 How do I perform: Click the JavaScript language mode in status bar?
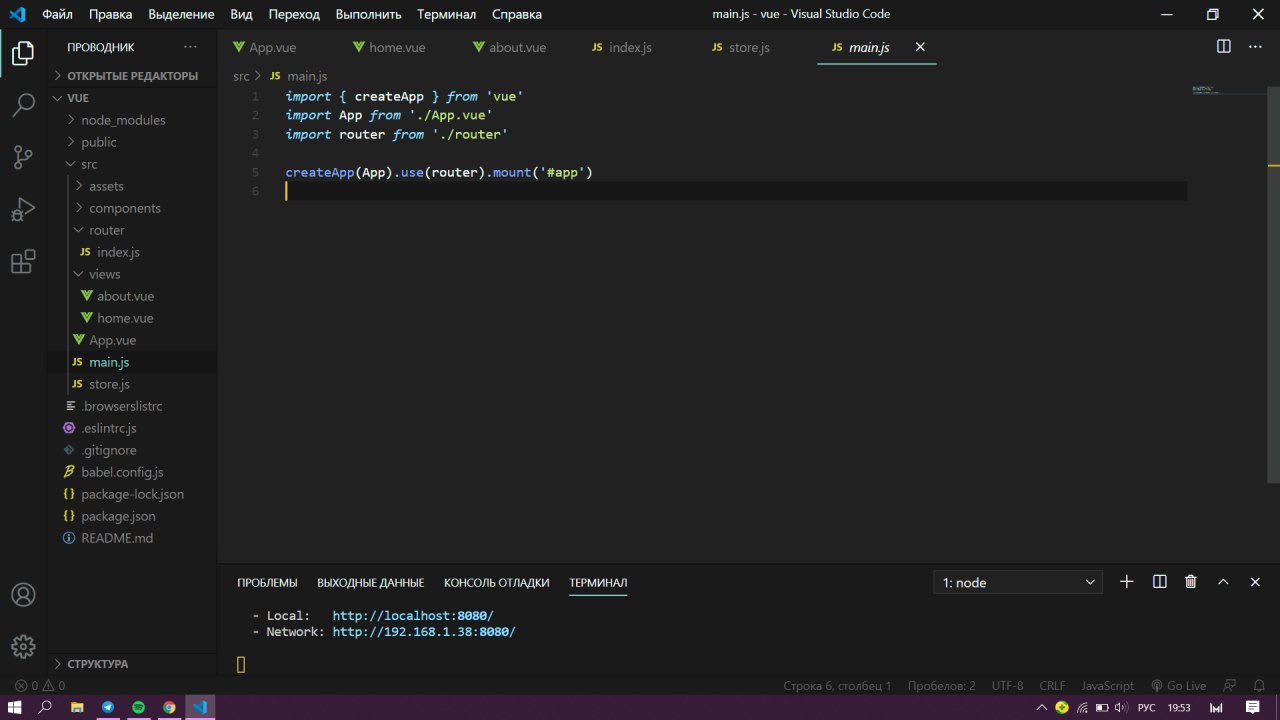(1107, 686)
